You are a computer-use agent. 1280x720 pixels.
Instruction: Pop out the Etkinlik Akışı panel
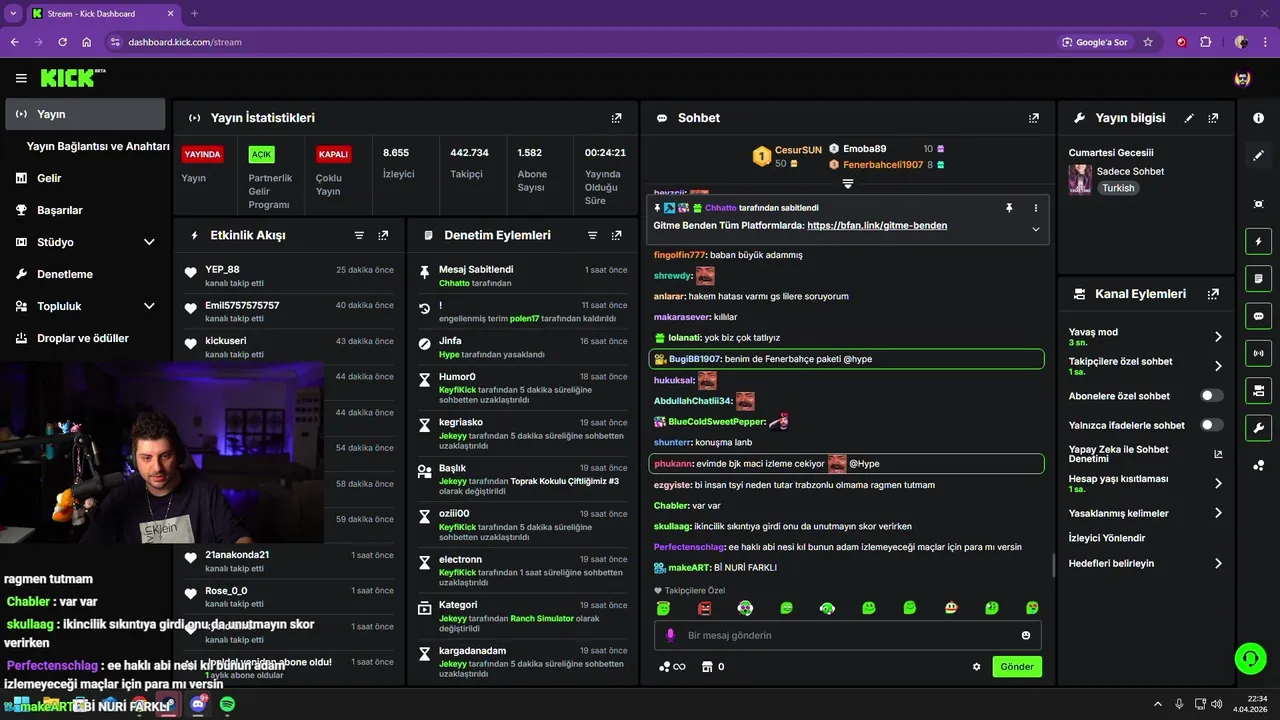click(x=383, y=235)
